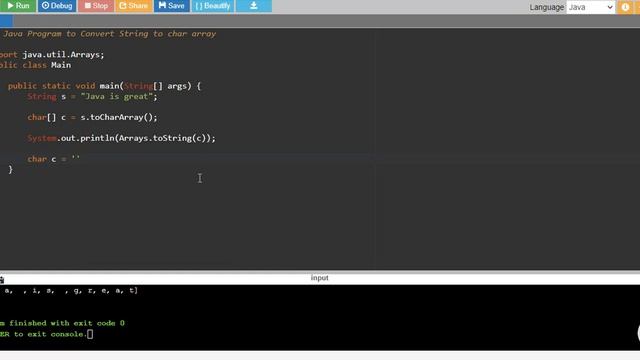Beautify the code formatting
Image resolution: width=640 pixels, height=360 pixels.
213,6
